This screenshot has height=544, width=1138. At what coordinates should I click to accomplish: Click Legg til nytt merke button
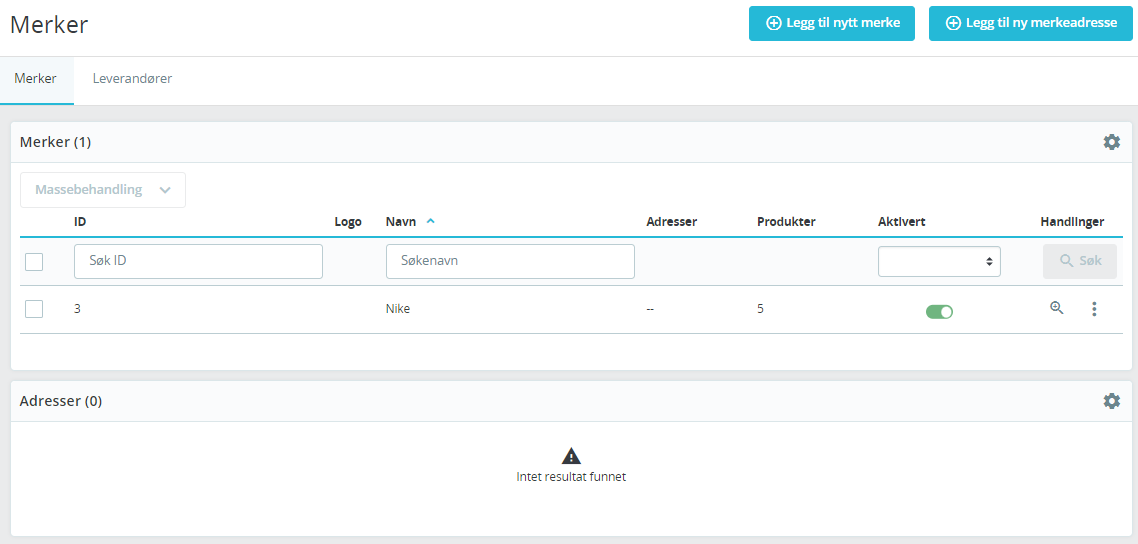click(832, 23)
